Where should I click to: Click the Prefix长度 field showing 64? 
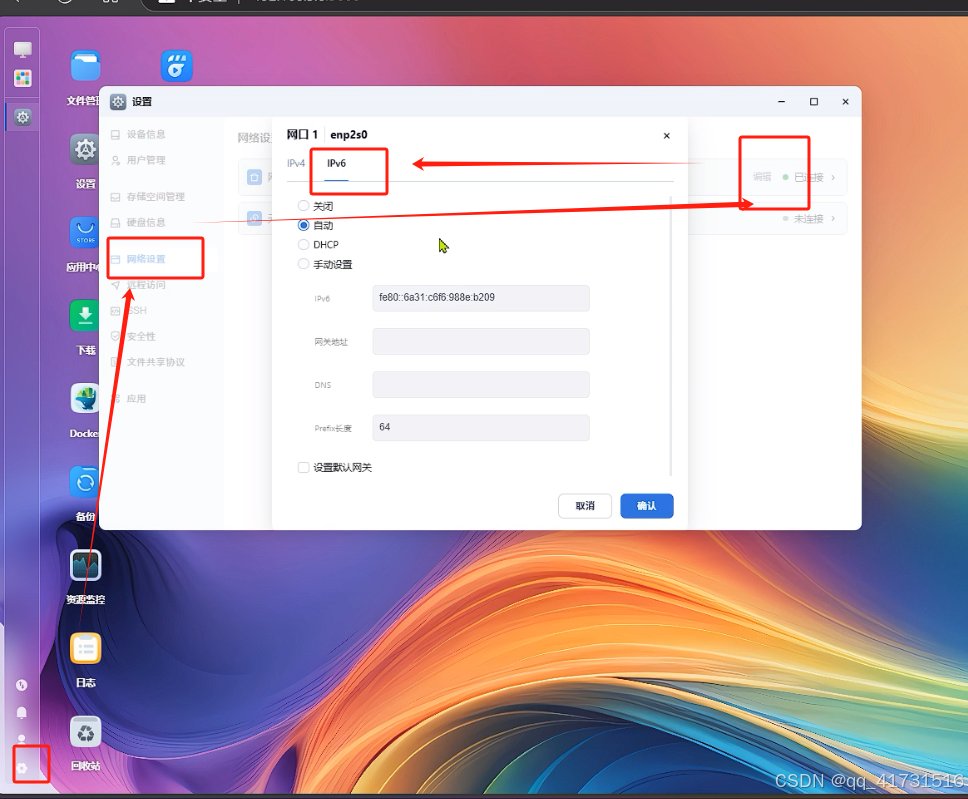coord(481,428)
